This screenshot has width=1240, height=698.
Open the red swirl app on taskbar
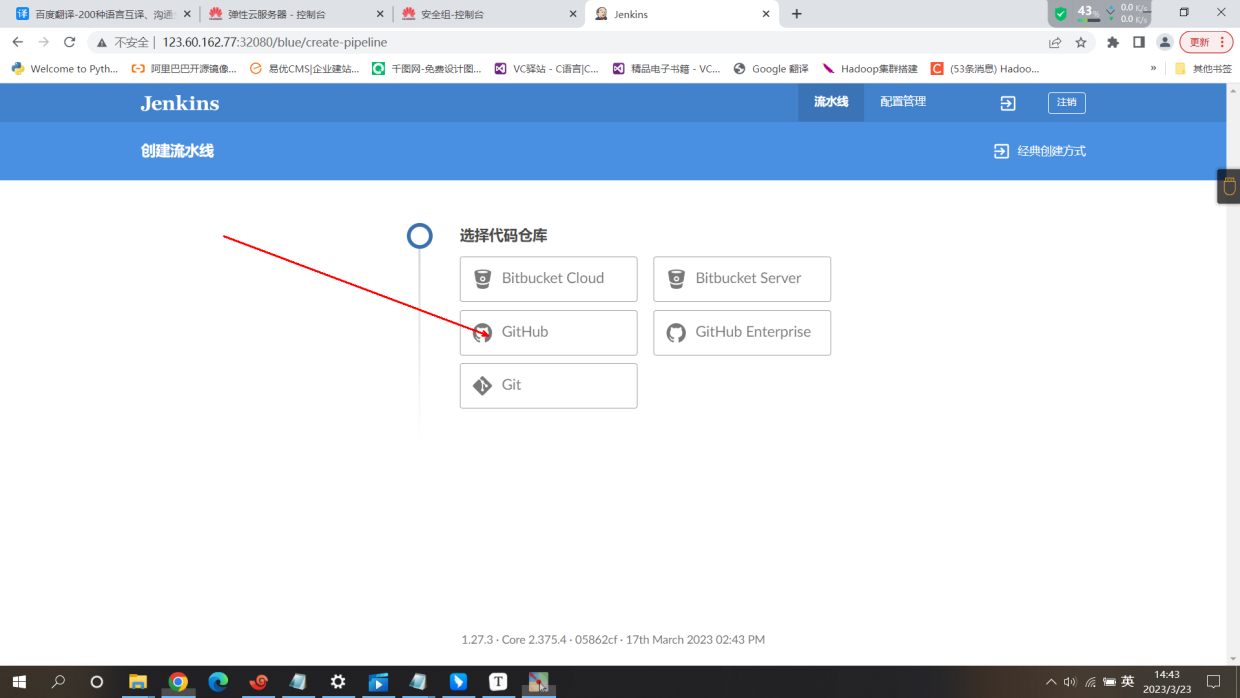point(258,682)
